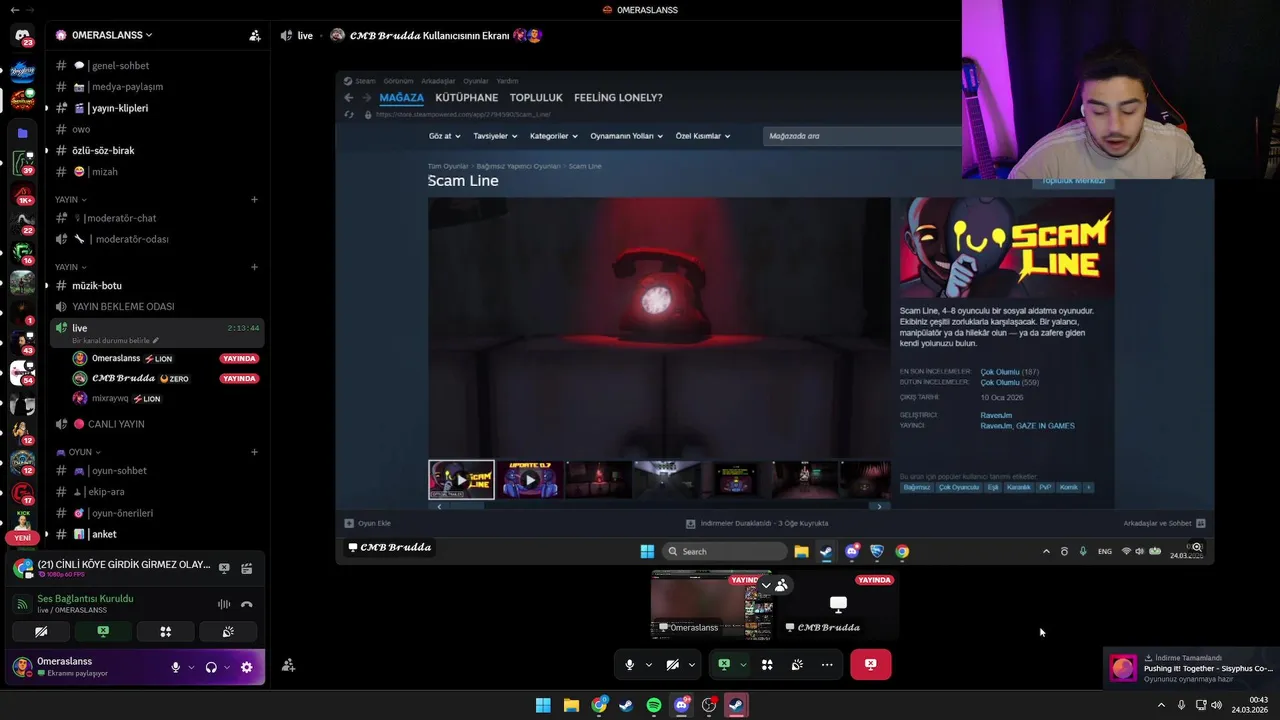Open FEELING LONELY? tab in Steam
Viewport: 1280px width, 720px height.
coord(618,98)
